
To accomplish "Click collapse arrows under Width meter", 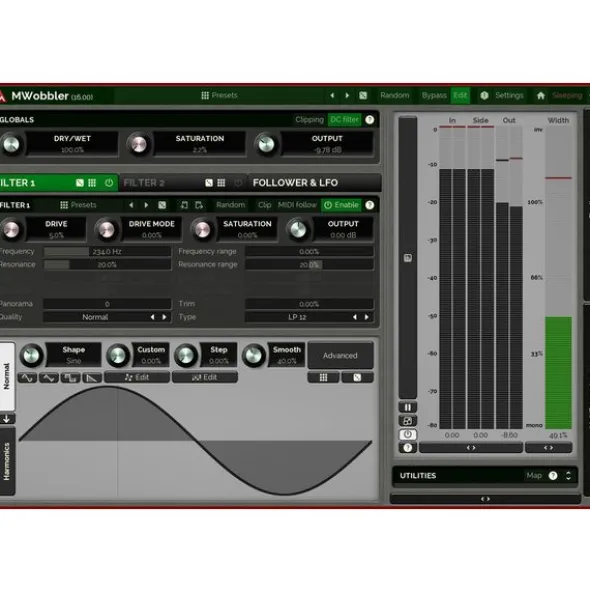I will 549,448.
